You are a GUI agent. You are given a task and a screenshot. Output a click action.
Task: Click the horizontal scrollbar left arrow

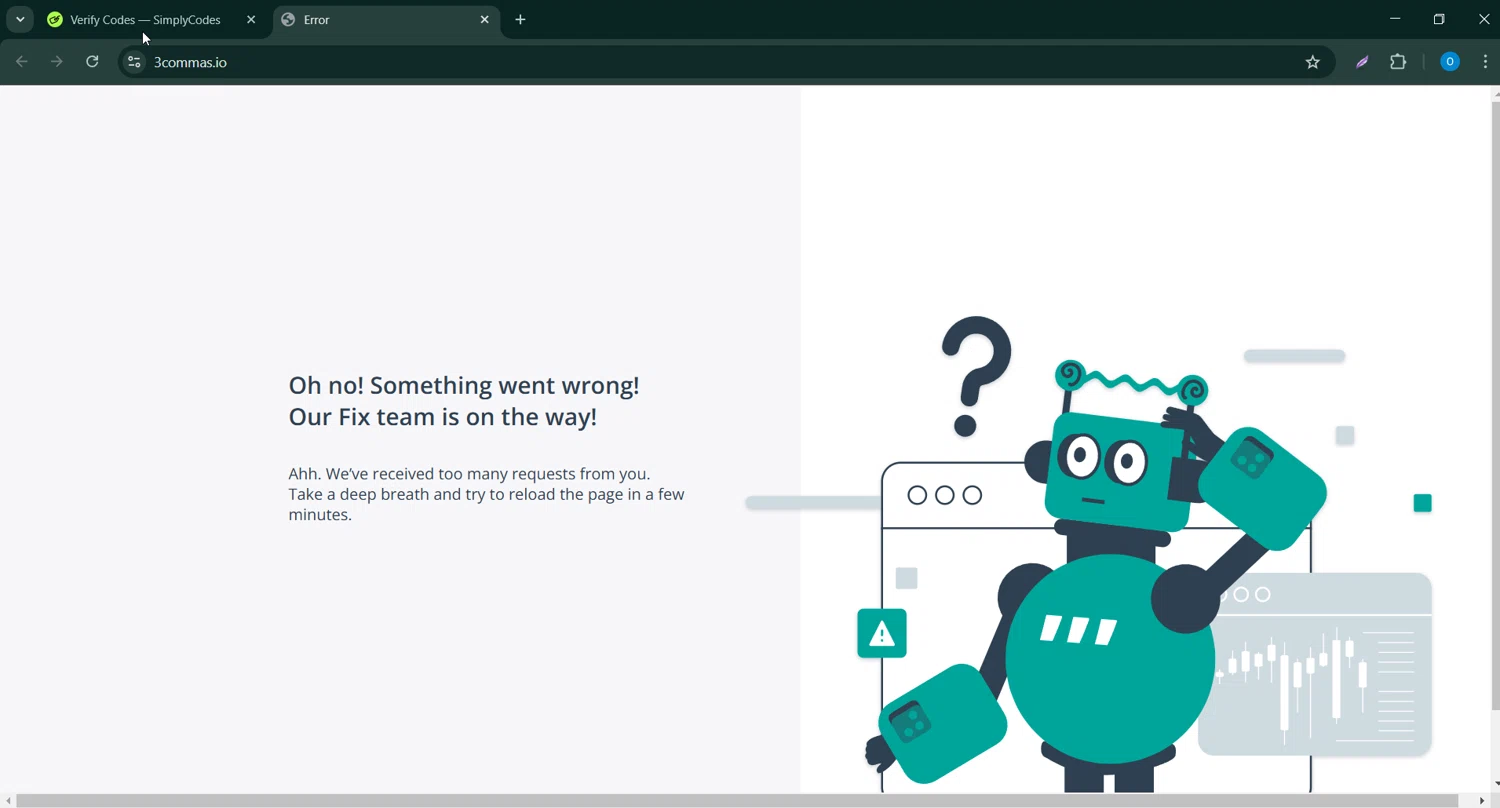tap(7, 801)
